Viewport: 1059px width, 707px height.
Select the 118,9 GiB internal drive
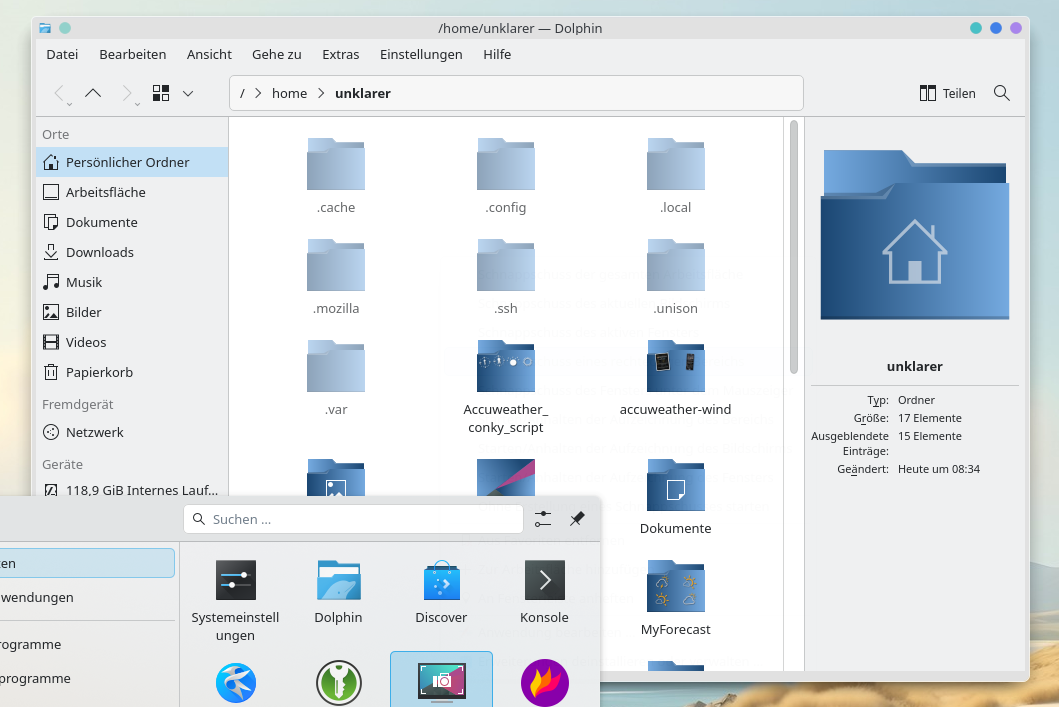pyautogui.click(x=132, y=490)
